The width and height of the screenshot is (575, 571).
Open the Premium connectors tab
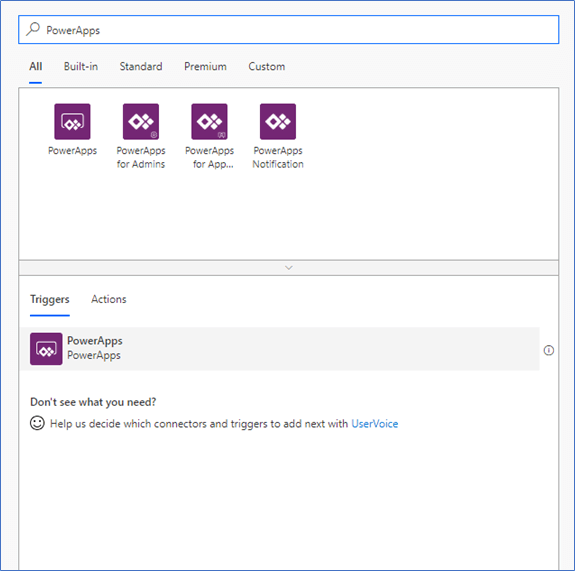point(205,66)
